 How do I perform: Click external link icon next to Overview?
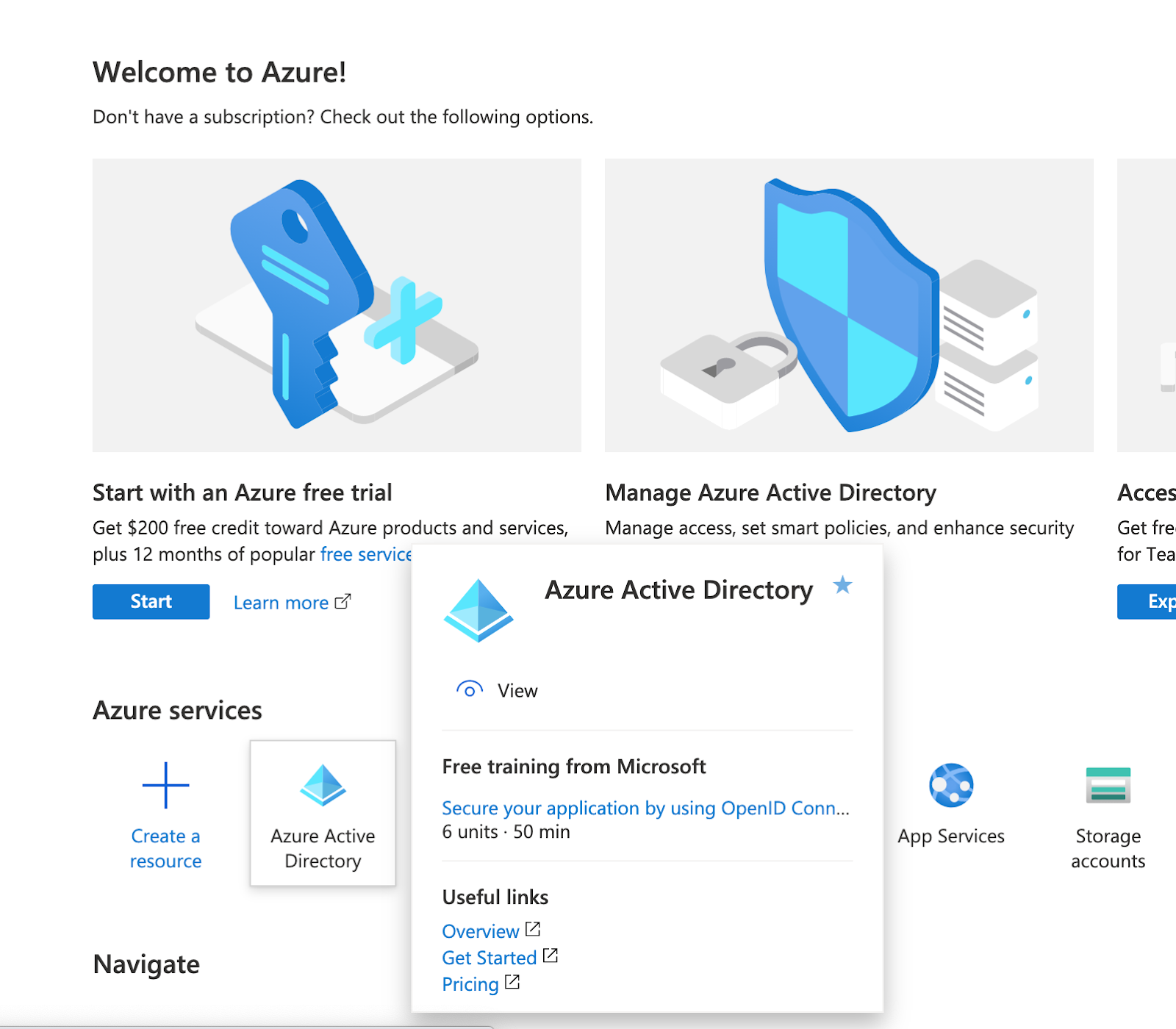pyautogui.click(x=533, y=930)
